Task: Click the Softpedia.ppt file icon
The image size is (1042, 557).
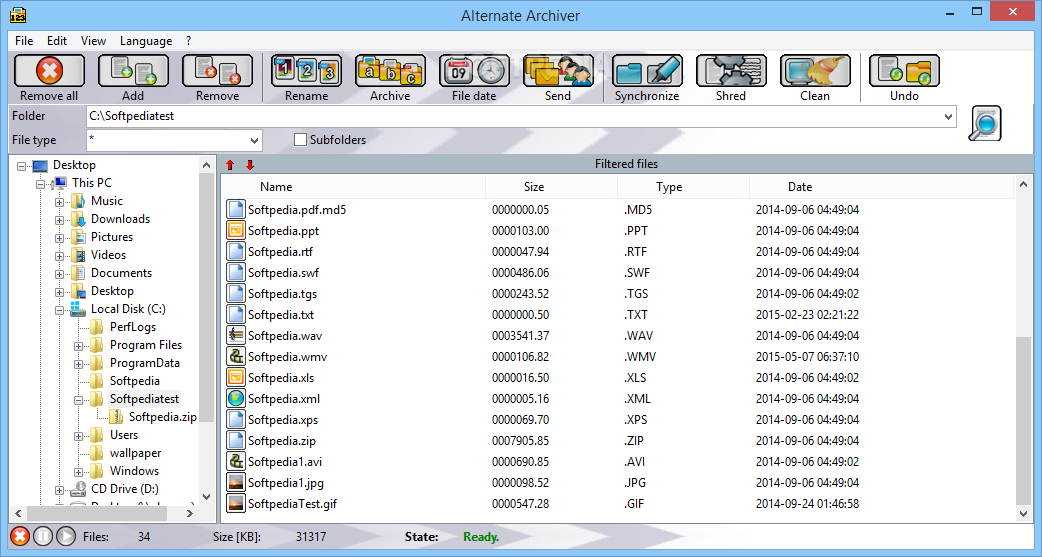Action: [x=236, y=231]
